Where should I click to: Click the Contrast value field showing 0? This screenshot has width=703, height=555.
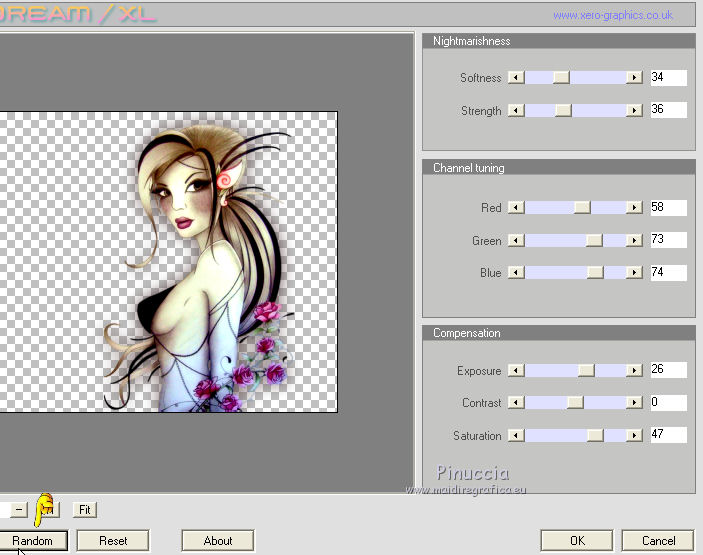(x=668, y=402)
